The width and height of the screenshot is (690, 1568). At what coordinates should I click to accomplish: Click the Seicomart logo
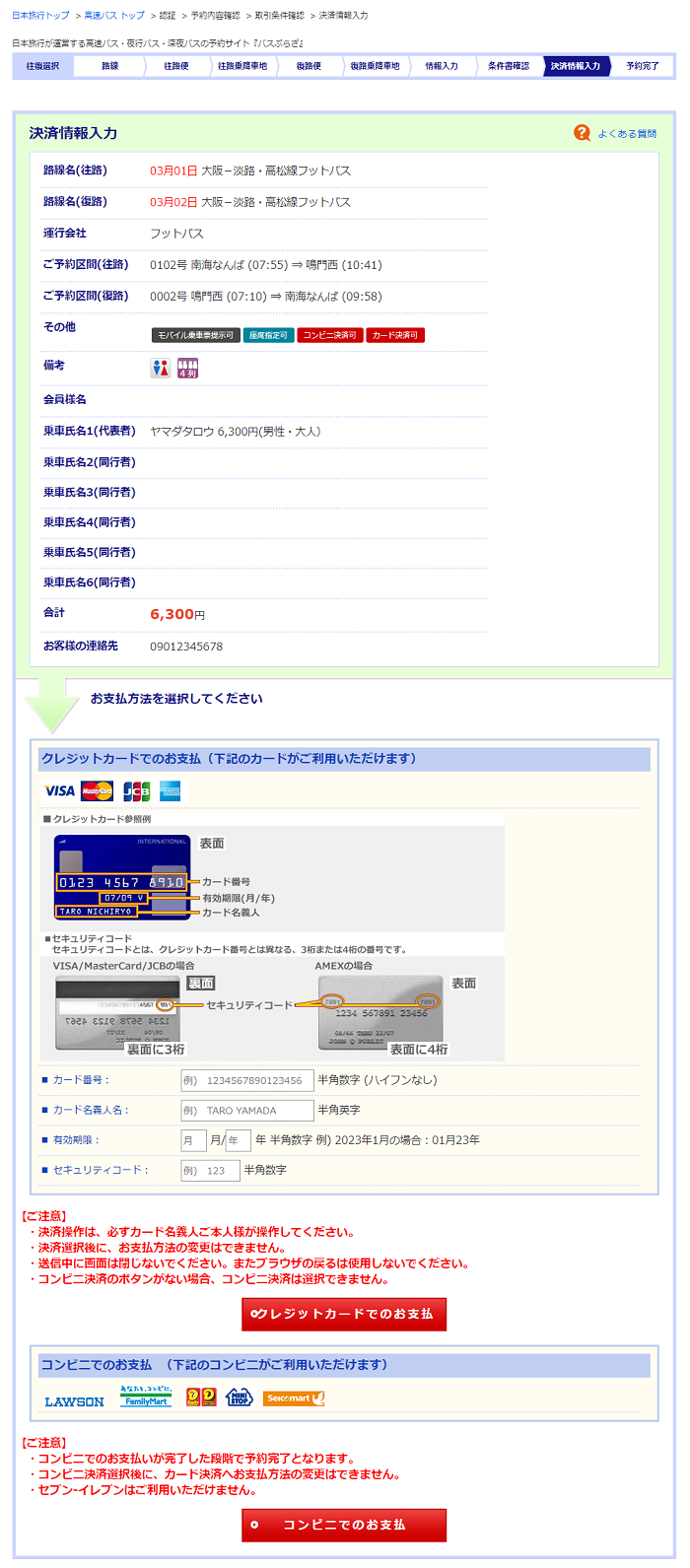[294, 1398]
